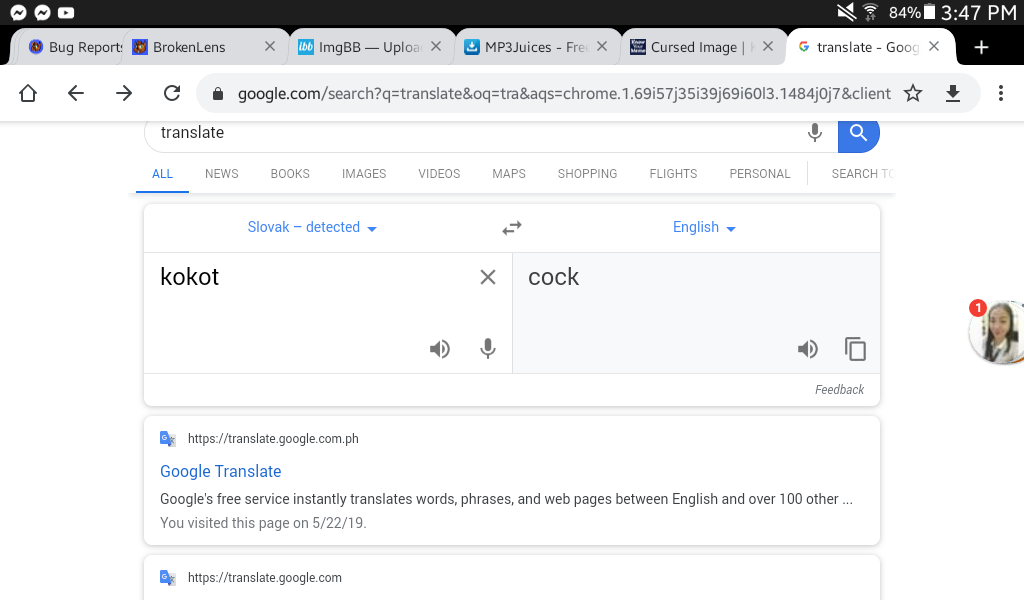
Task: Listen to the source word kokot
Action: coord(440,349)
